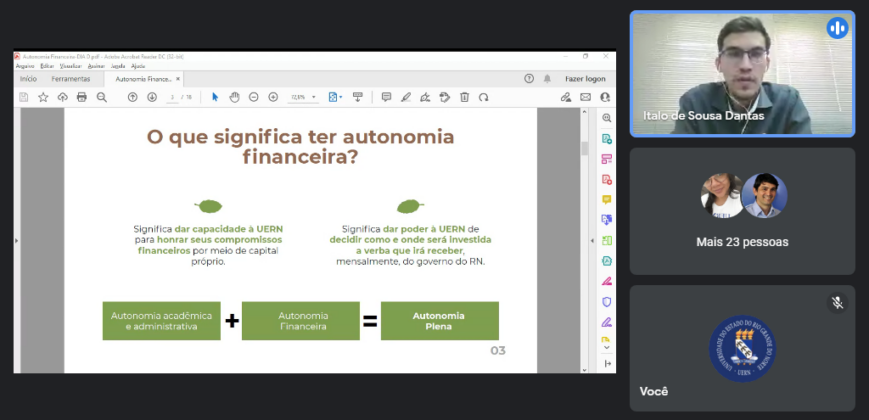Click the upload to cloud icon
The image size is (869, 420).
coord(63,97)
